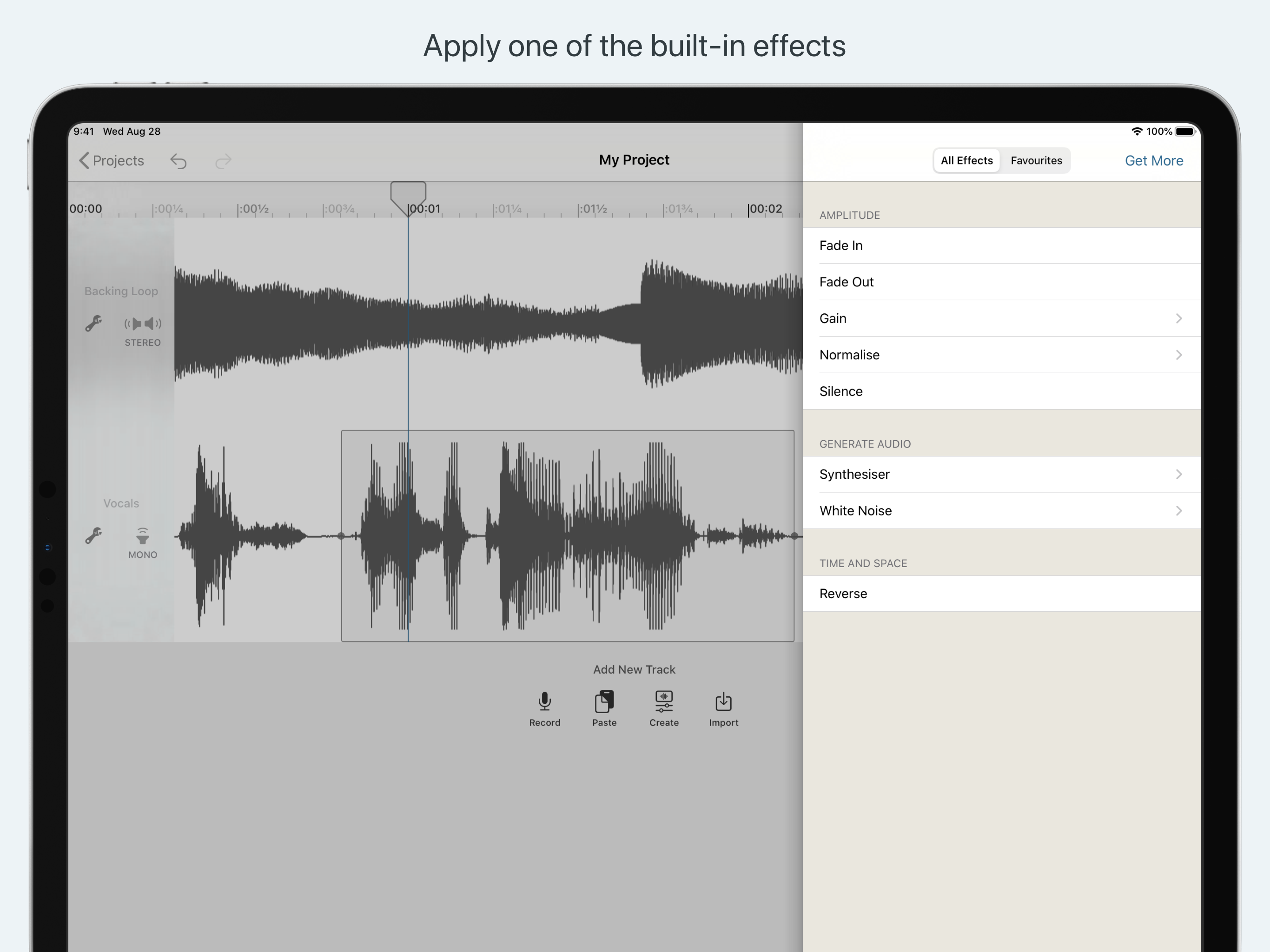Expand the Gain effect options
This screenshot has width=1270, height=952.
1178,318
